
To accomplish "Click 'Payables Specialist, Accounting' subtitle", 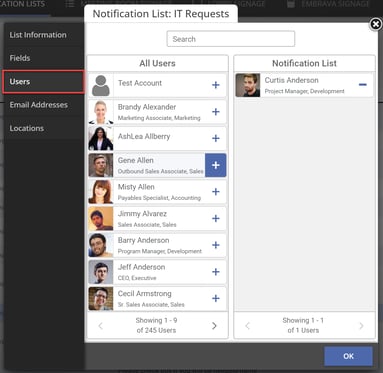I will [x=159, y=198].
